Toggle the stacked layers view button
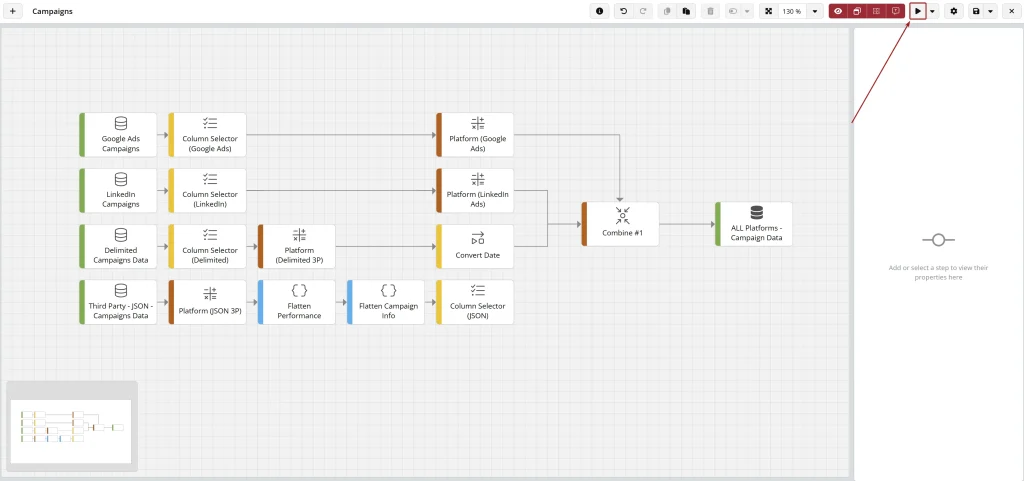The width and height of the screenshot is (1024, 481). [857, 11]
